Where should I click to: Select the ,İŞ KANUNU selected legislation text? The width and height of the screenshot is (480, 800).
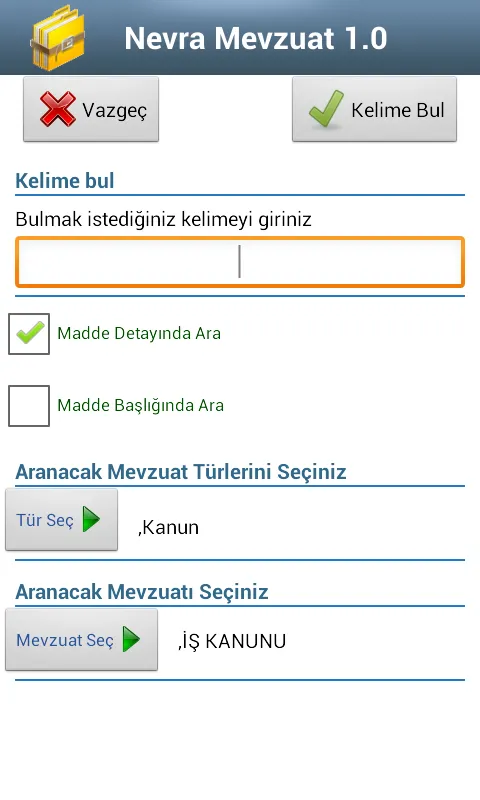(x=232, y=641)
